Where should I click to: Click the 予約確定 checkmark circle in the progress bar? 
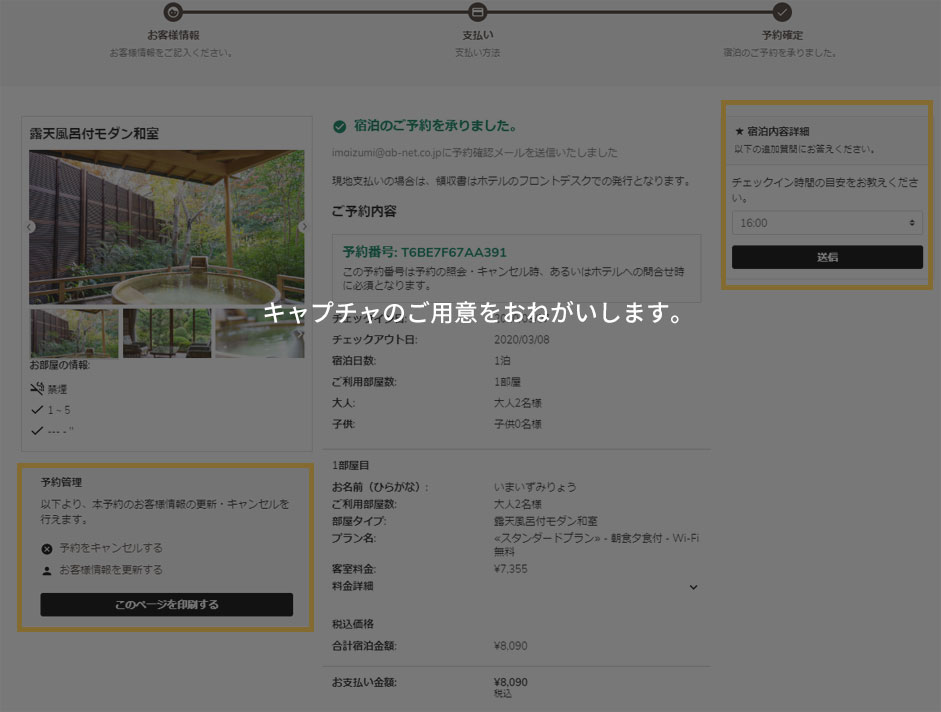coord(783,14)
